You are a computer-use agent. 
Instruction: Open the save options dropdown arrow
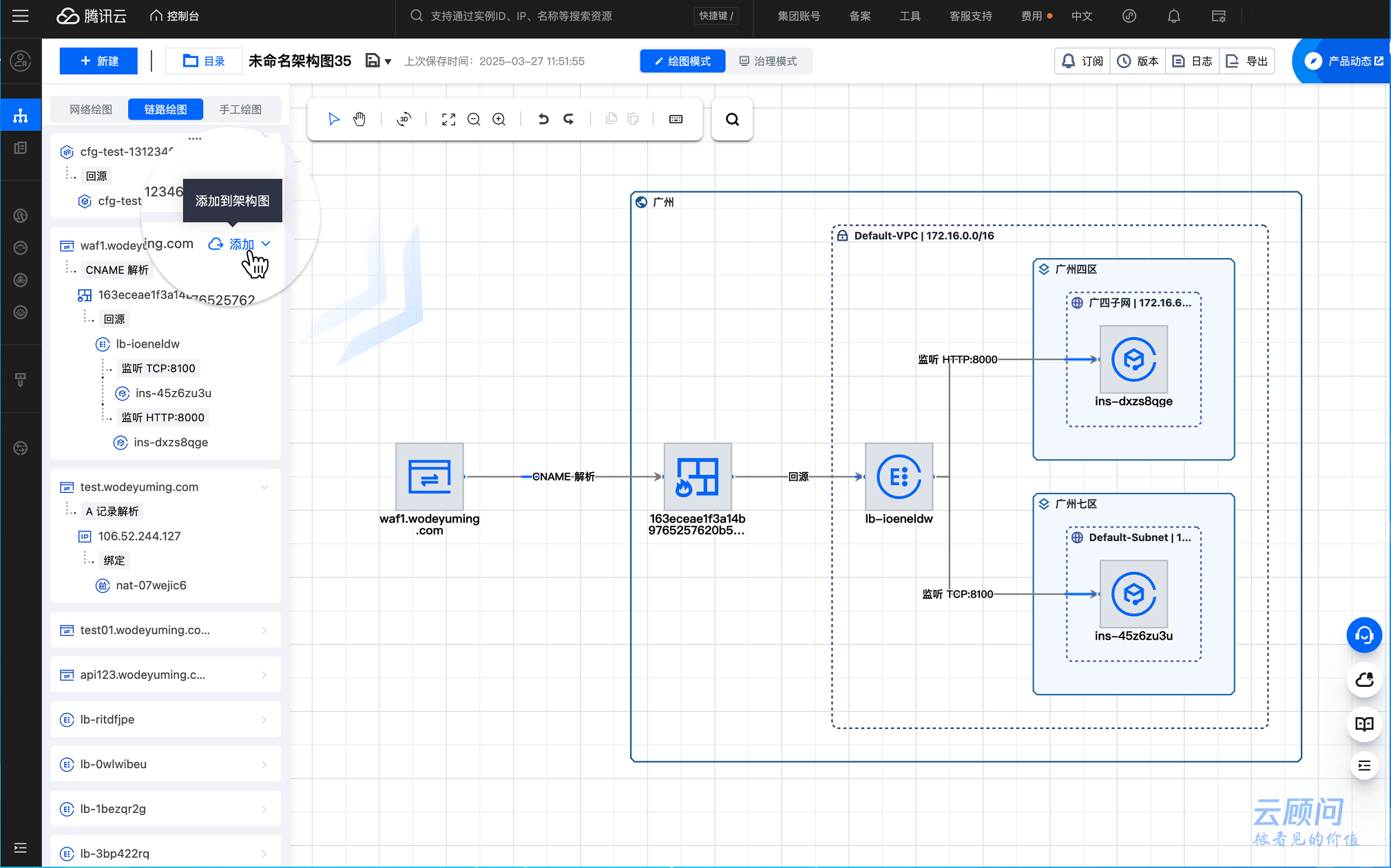(388, 62)
